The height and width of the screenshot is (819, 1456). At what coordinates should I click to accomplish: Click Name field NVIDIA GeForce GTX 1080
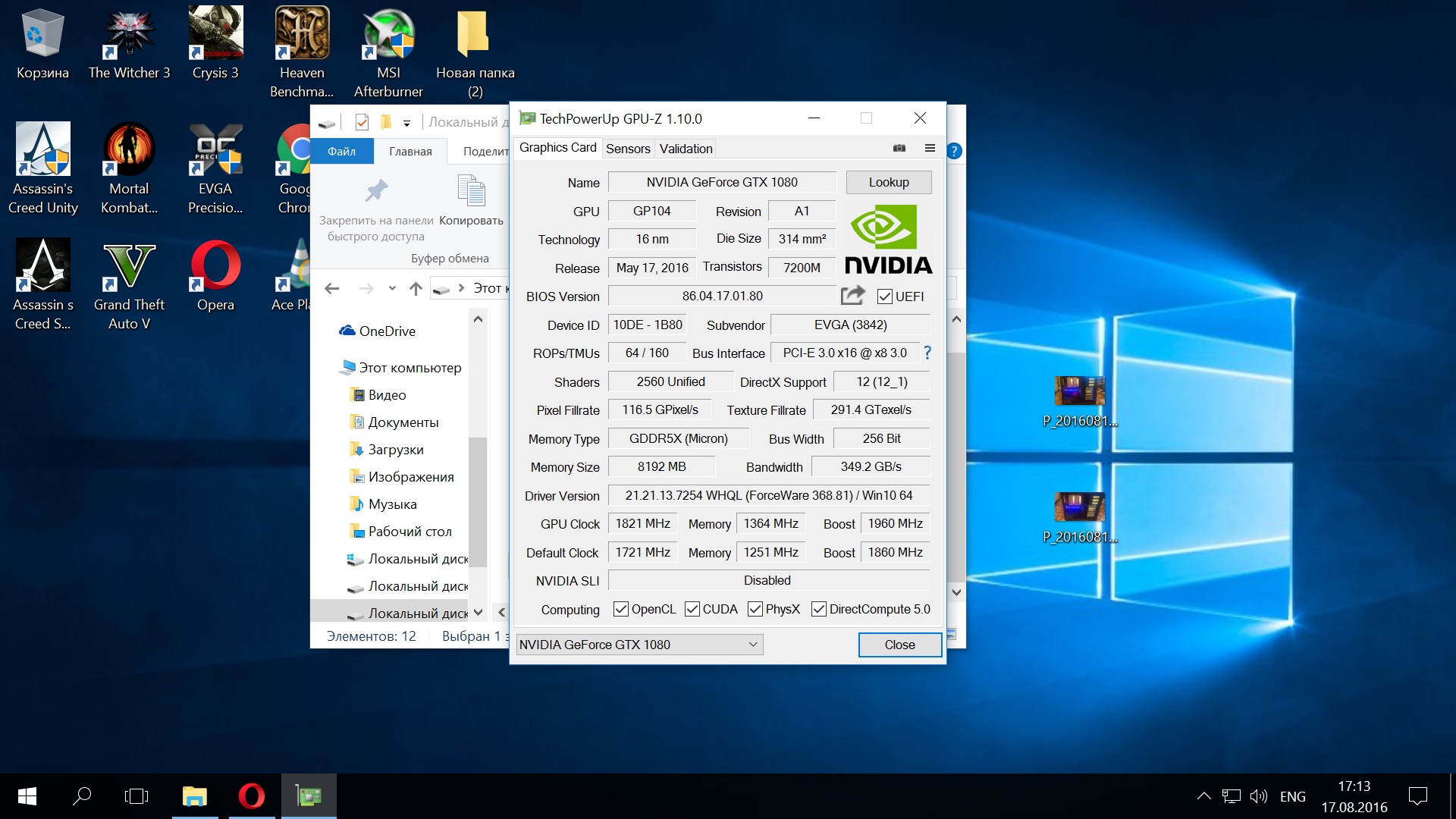coord(722,182)
